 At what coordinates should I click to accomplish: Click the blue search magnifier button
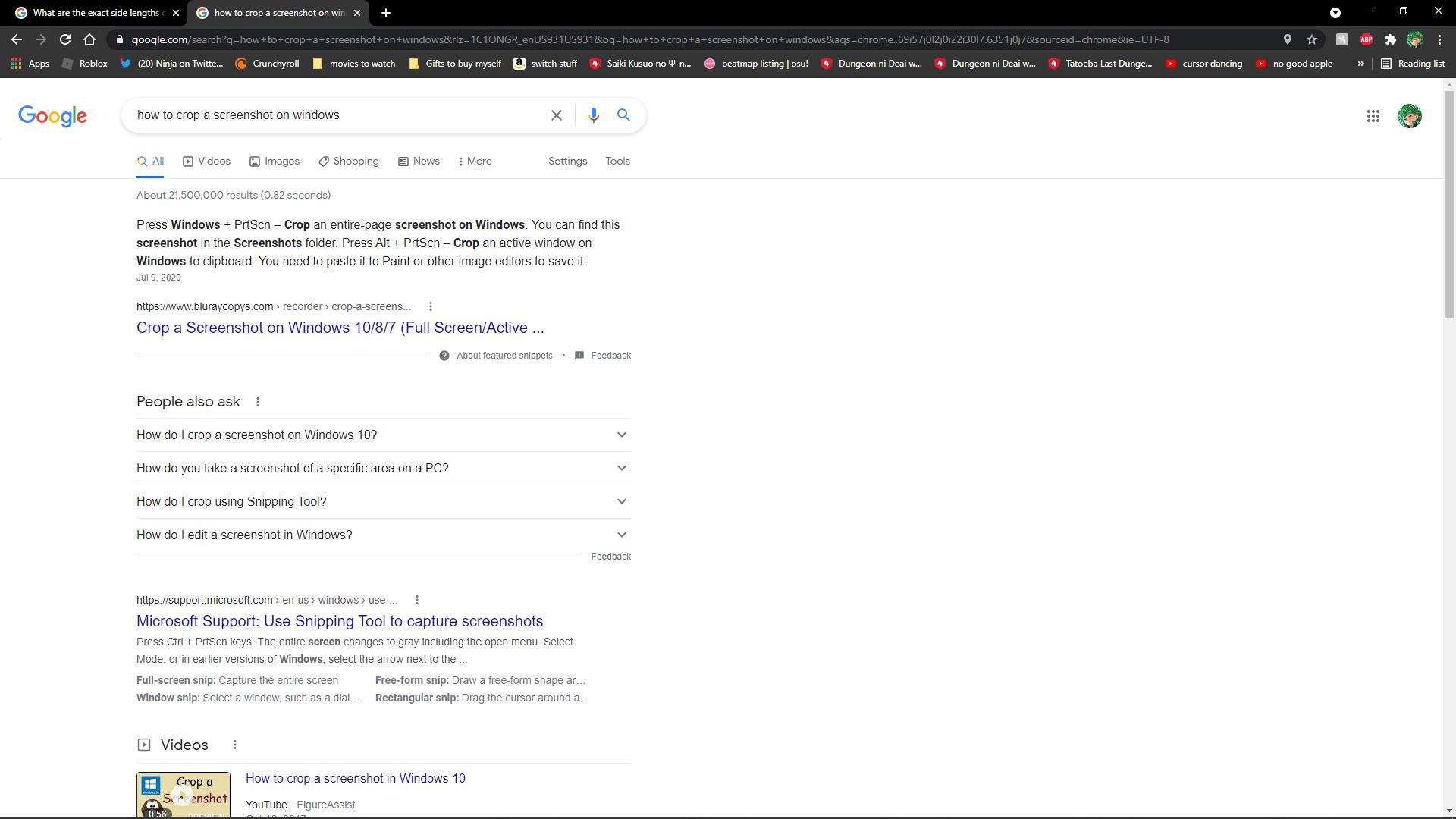(623, 115)
